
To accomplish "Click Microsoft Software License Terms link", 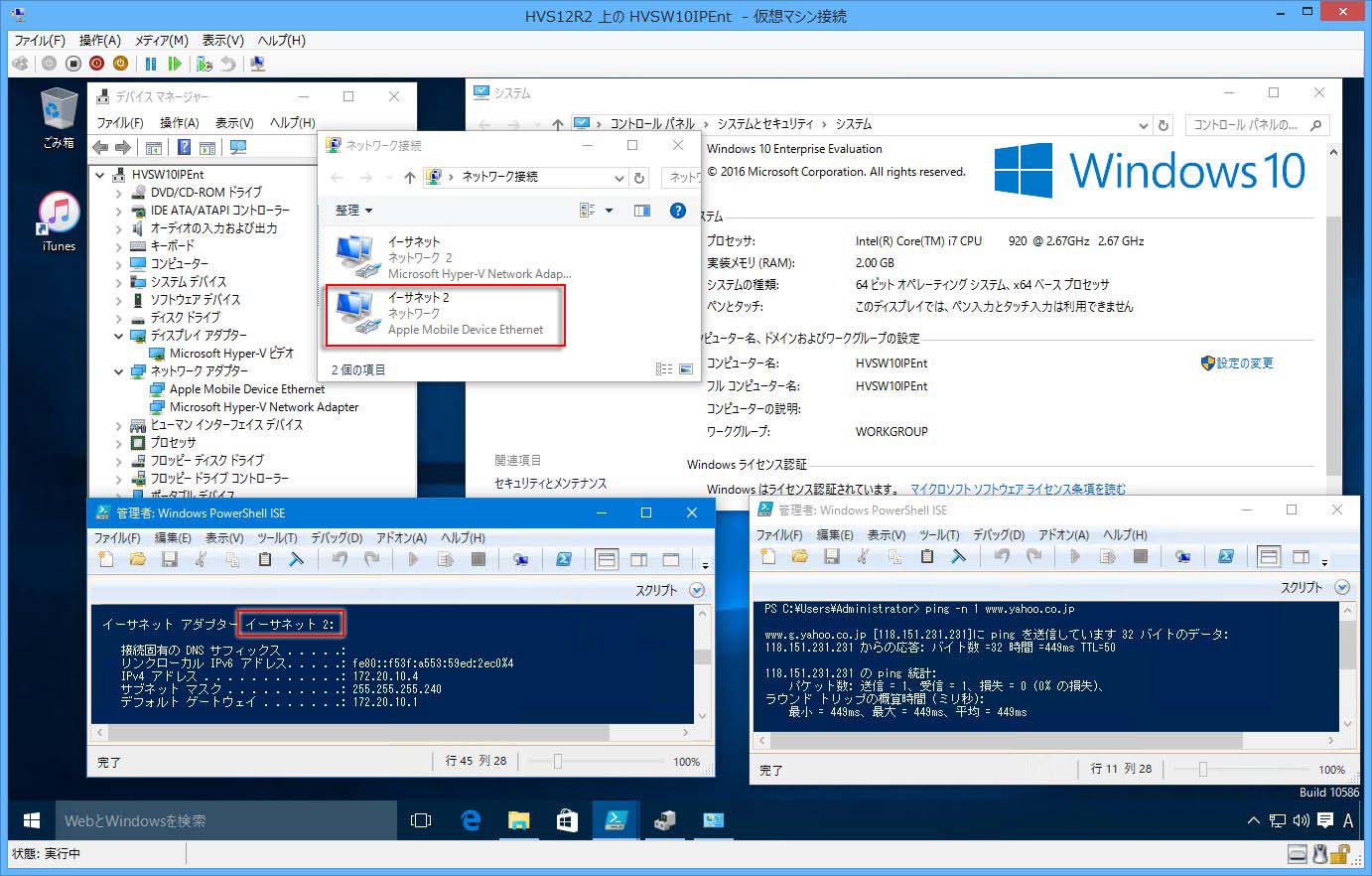I will pyautogui.click(x=1018, y=489).
